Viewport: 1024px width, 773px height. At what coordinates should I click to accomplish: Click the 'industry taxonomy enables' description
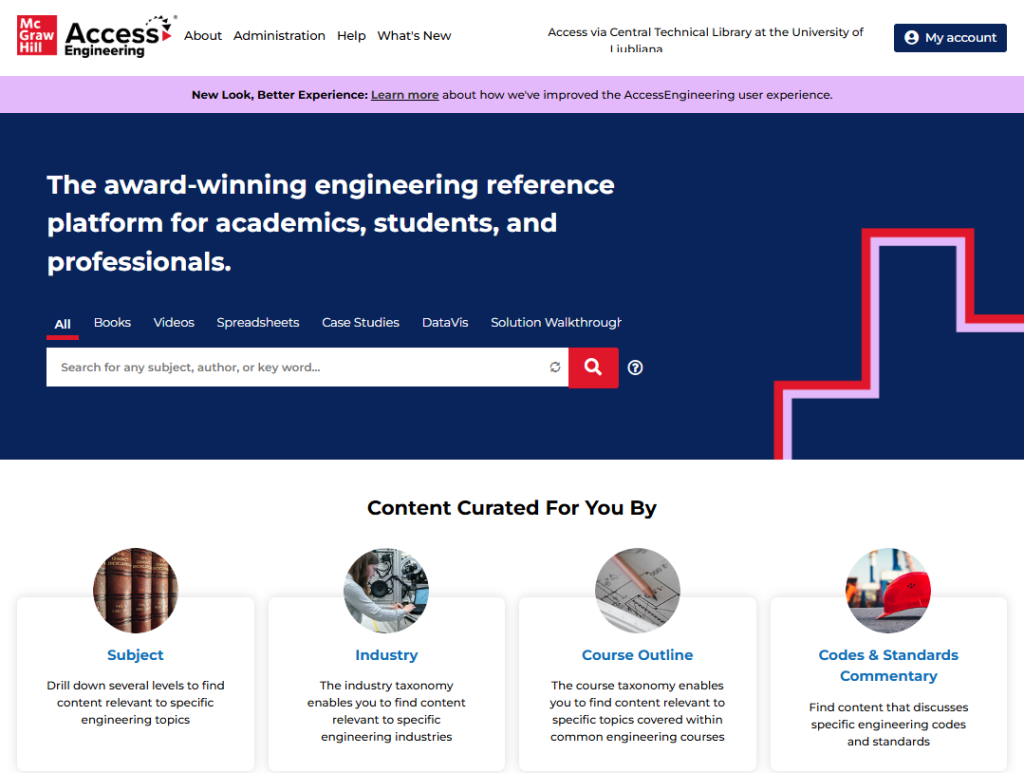pos(387,711)
